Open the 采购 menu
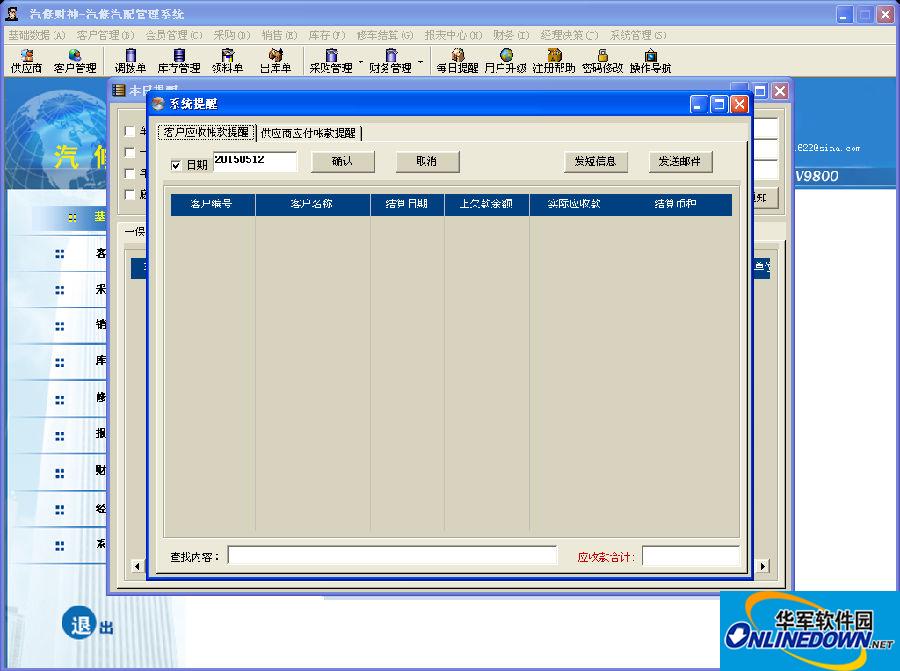The image size is (900, 671). click(x=232, y=35)
